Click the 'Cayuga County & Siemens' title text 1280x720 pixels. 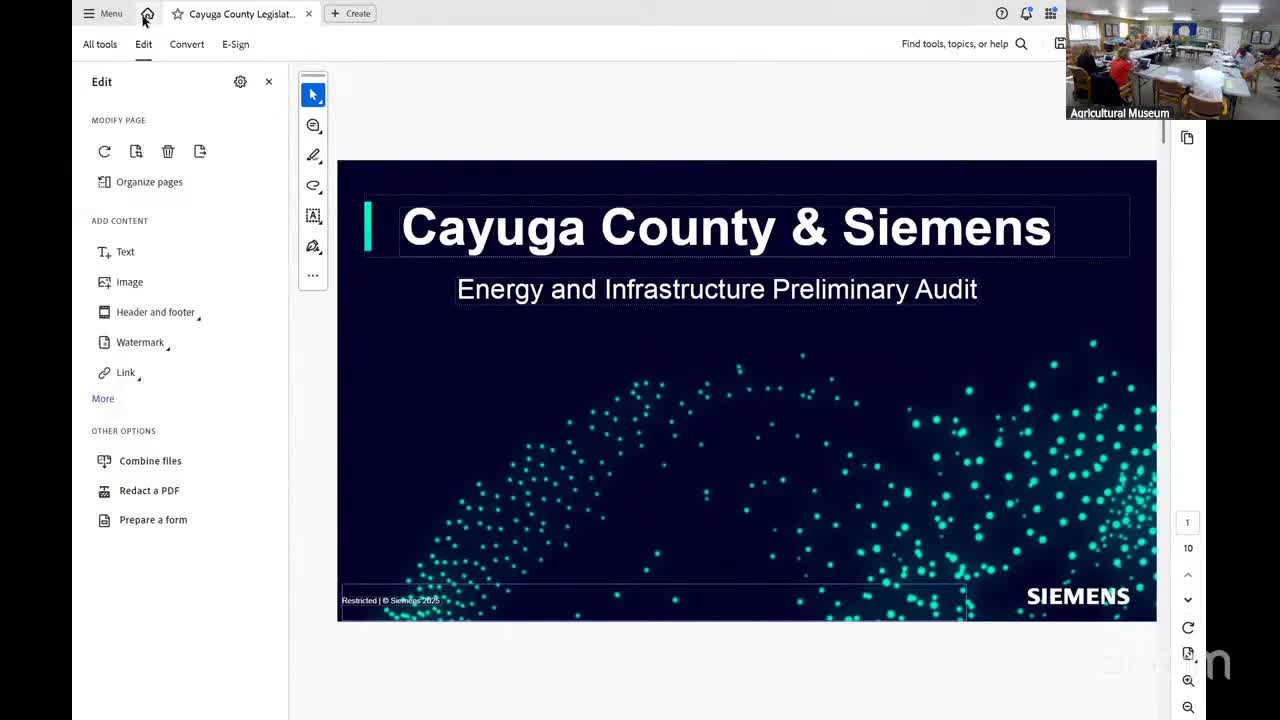coord(726,228)
